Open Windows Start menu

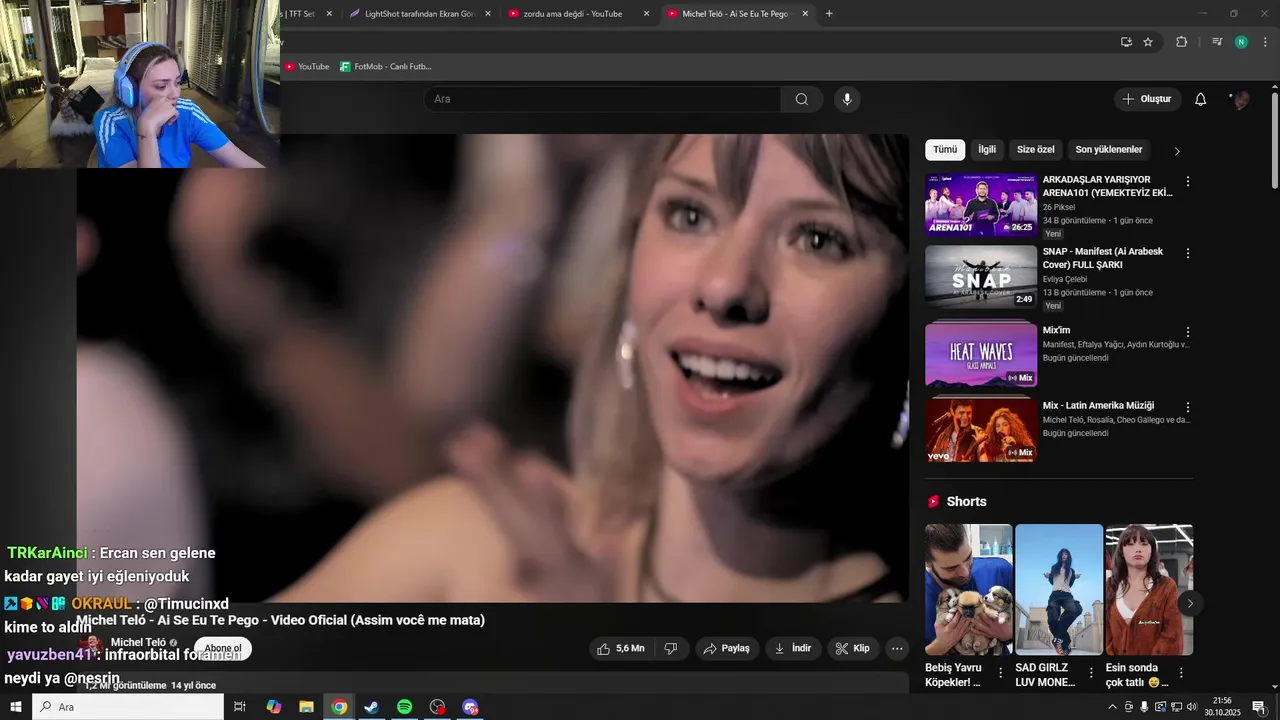click(x=15, y=707)
